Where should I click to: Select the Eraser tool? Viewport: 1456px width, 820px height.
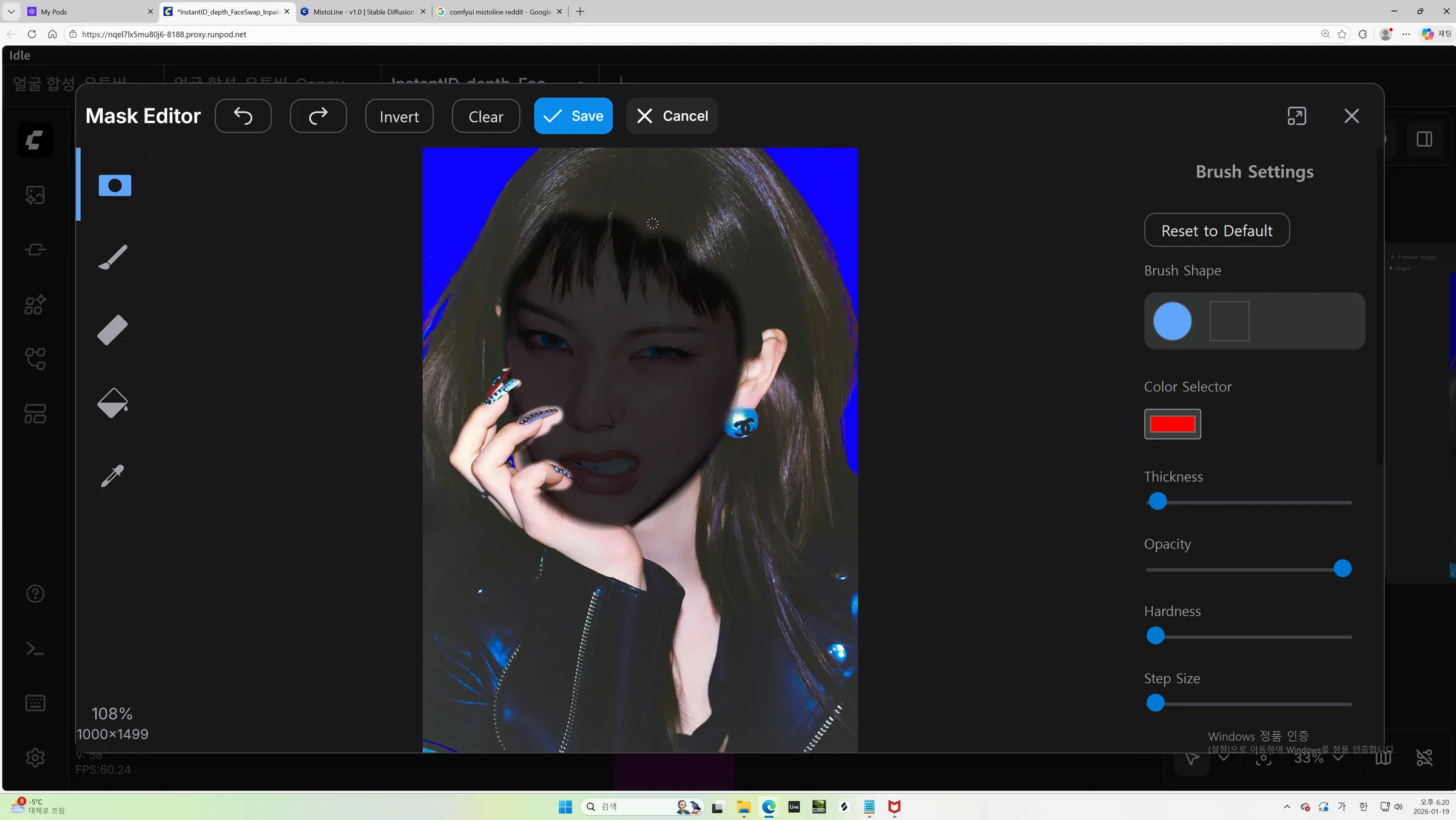click(113, 330)
